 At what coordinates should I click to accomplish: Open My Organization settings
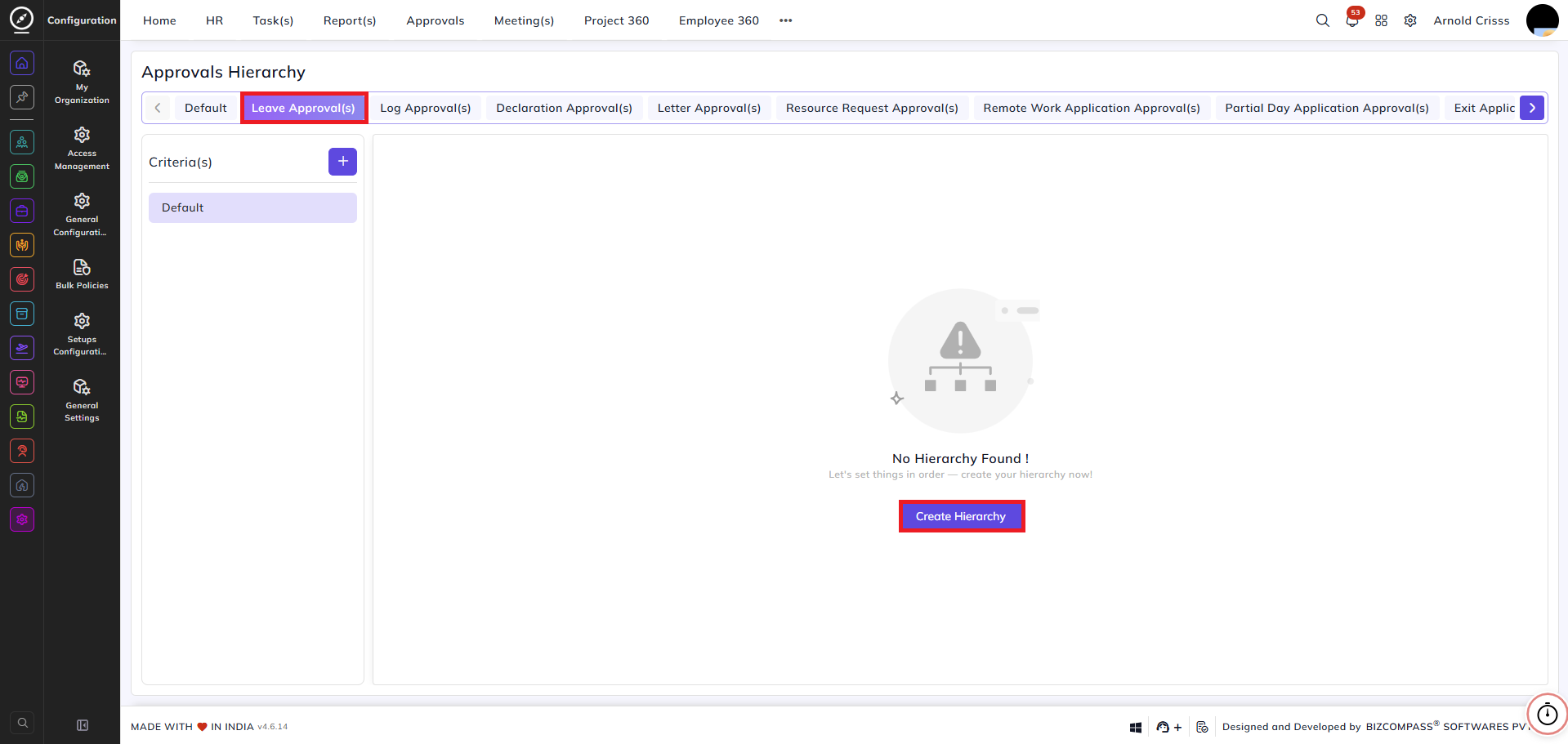82,82
